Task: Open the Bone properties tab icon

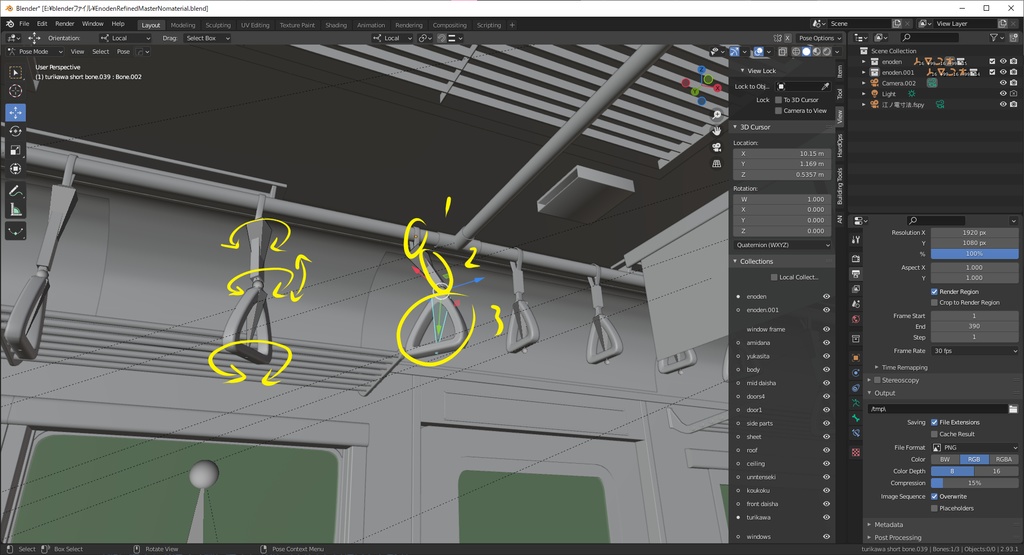Action: [856, 418]
